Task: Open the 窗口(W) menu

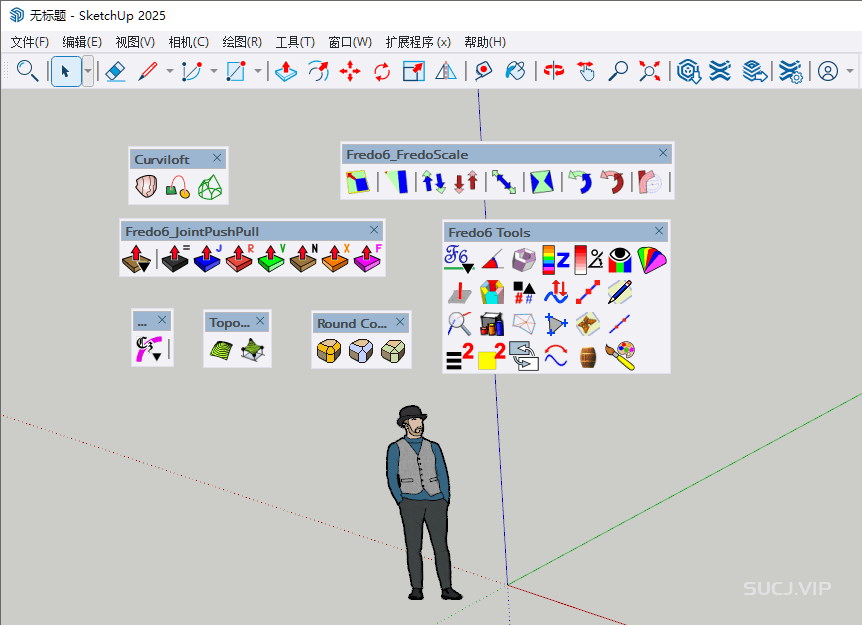Action: (350, 42)
